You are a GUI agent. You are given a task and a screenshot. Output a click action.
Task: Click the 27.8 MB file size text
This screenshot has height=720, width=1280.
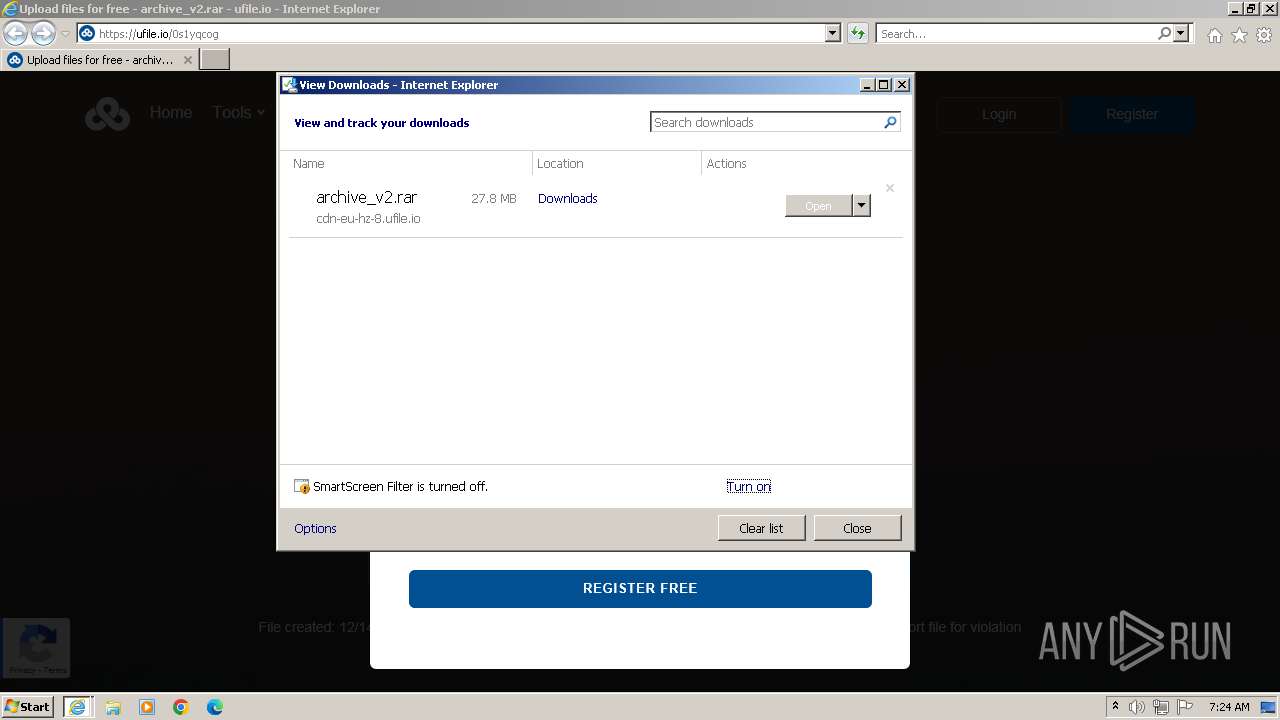coord(494,198)
